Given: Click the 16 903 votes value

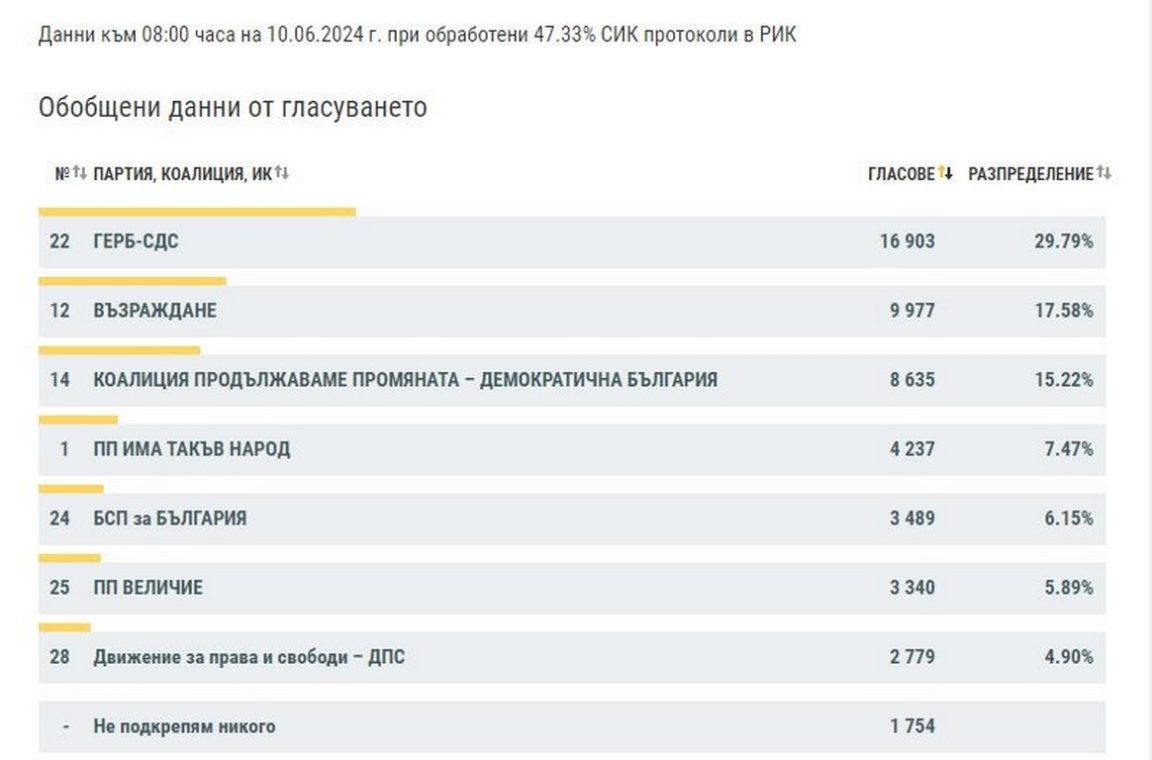Looking at the screenshot, I should pos(907,242).
